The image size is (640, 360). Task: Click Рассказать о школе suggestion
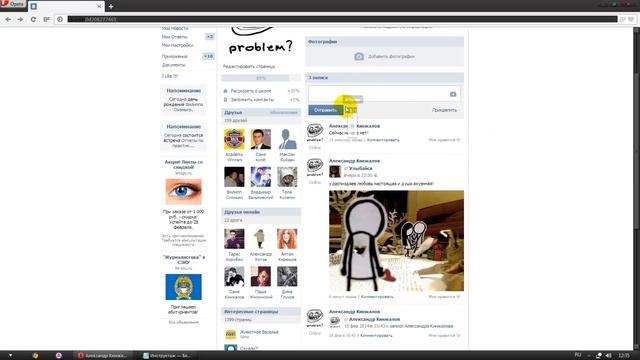(251, 91)
